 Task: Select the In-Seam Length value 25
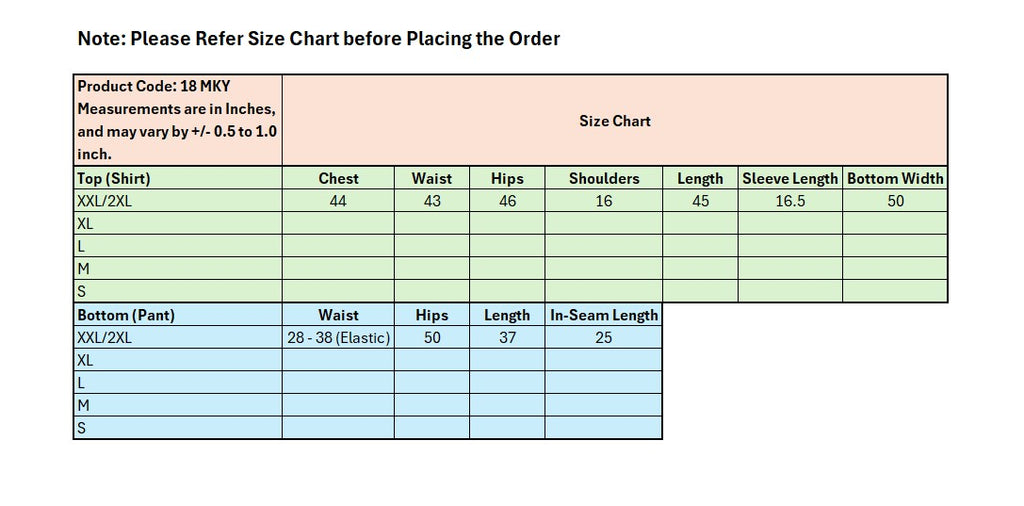click(604, 338)
